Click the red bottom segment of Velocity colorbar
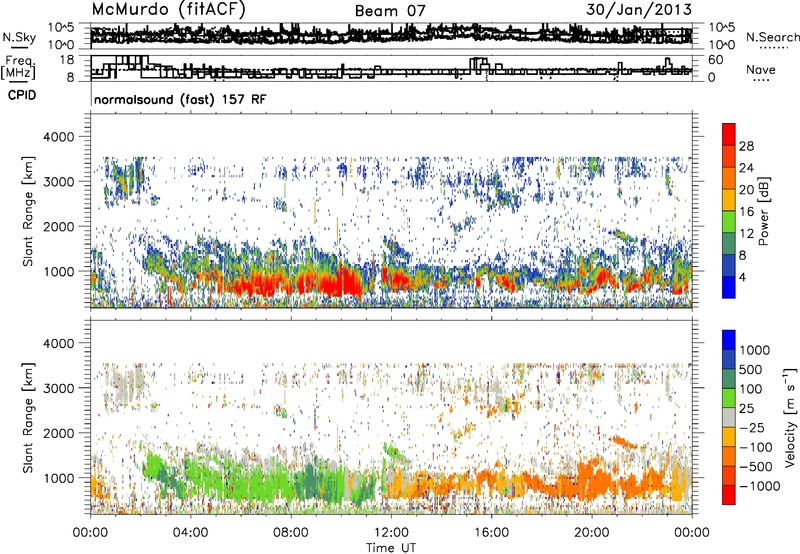Viewport: 800px width, 554px height. point(729,495)
